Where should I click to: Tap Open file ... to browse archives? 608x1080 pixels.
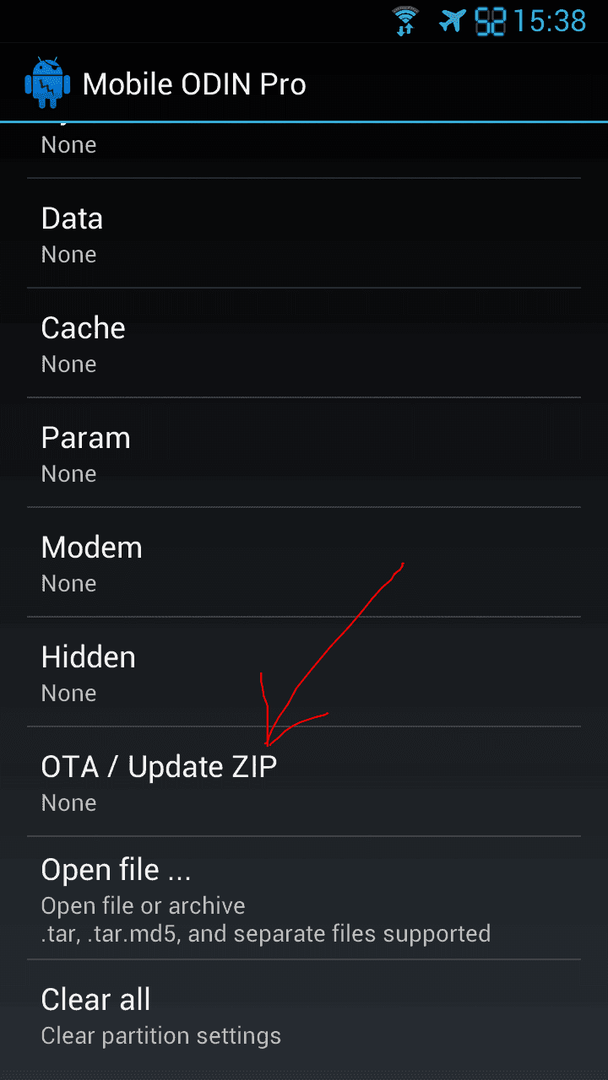point(304,897)
